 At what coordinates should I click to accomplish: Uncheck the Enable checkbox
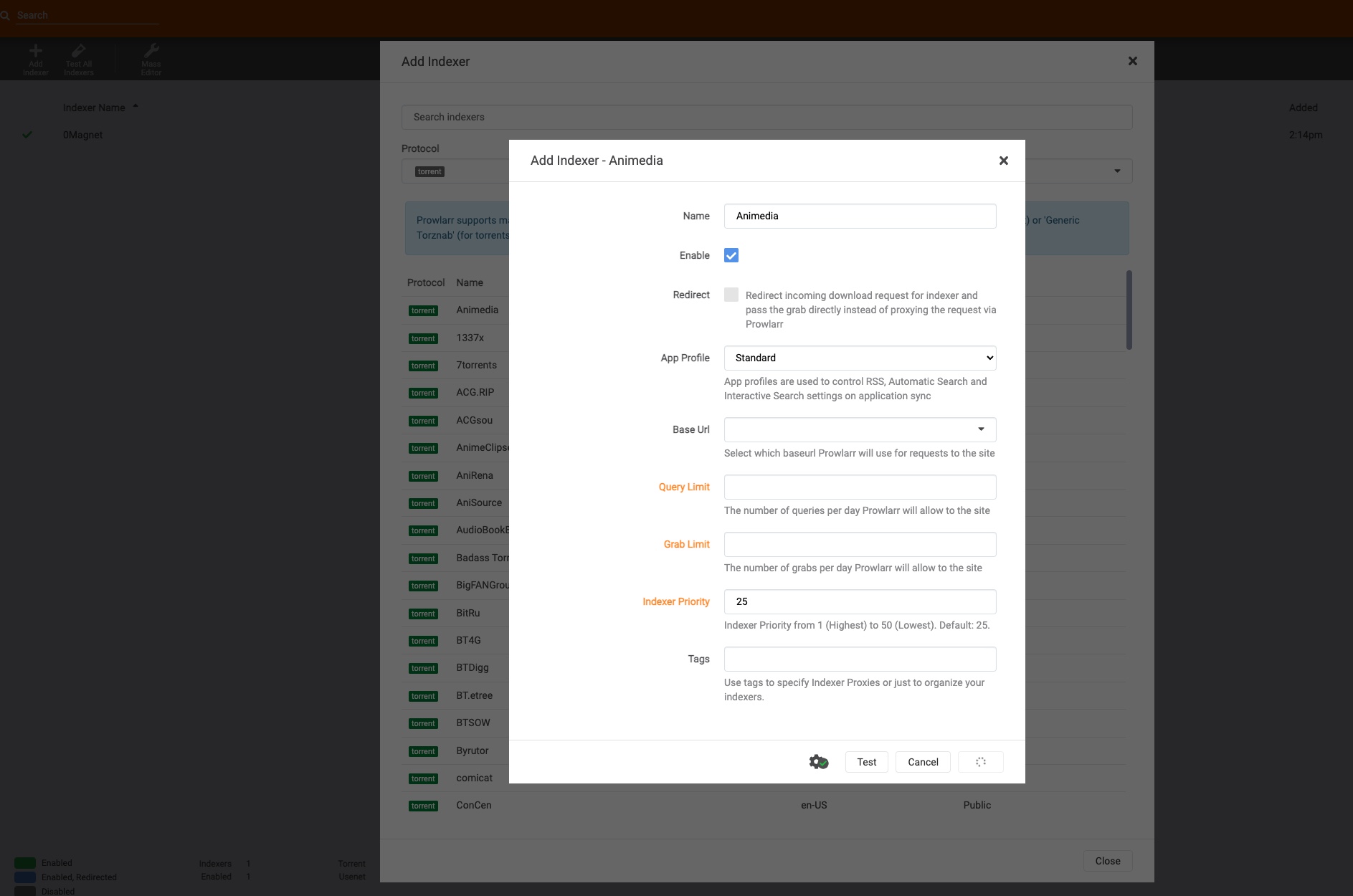731,255
